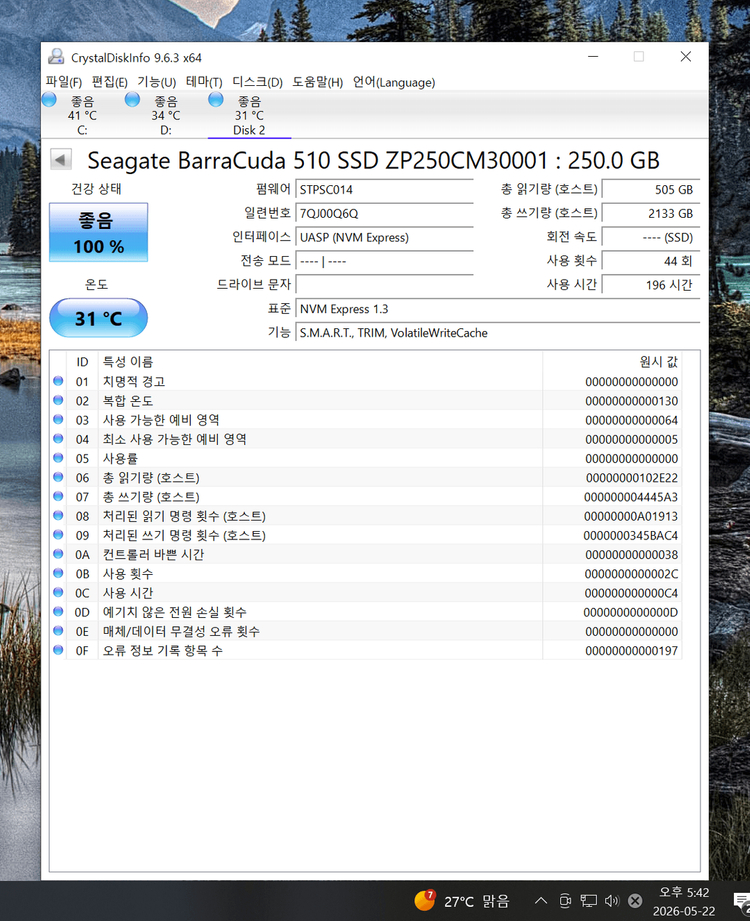Click status orb for 0E 매체/데이터 무결성 오류
The height and width of the screenshot is (921, 750).
point(58,631)
